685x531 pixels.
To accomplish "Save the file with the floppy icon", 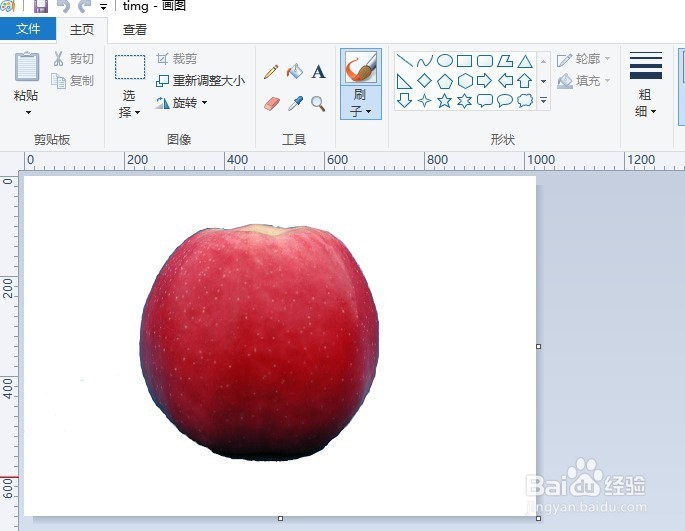I will tap(41, 6).
